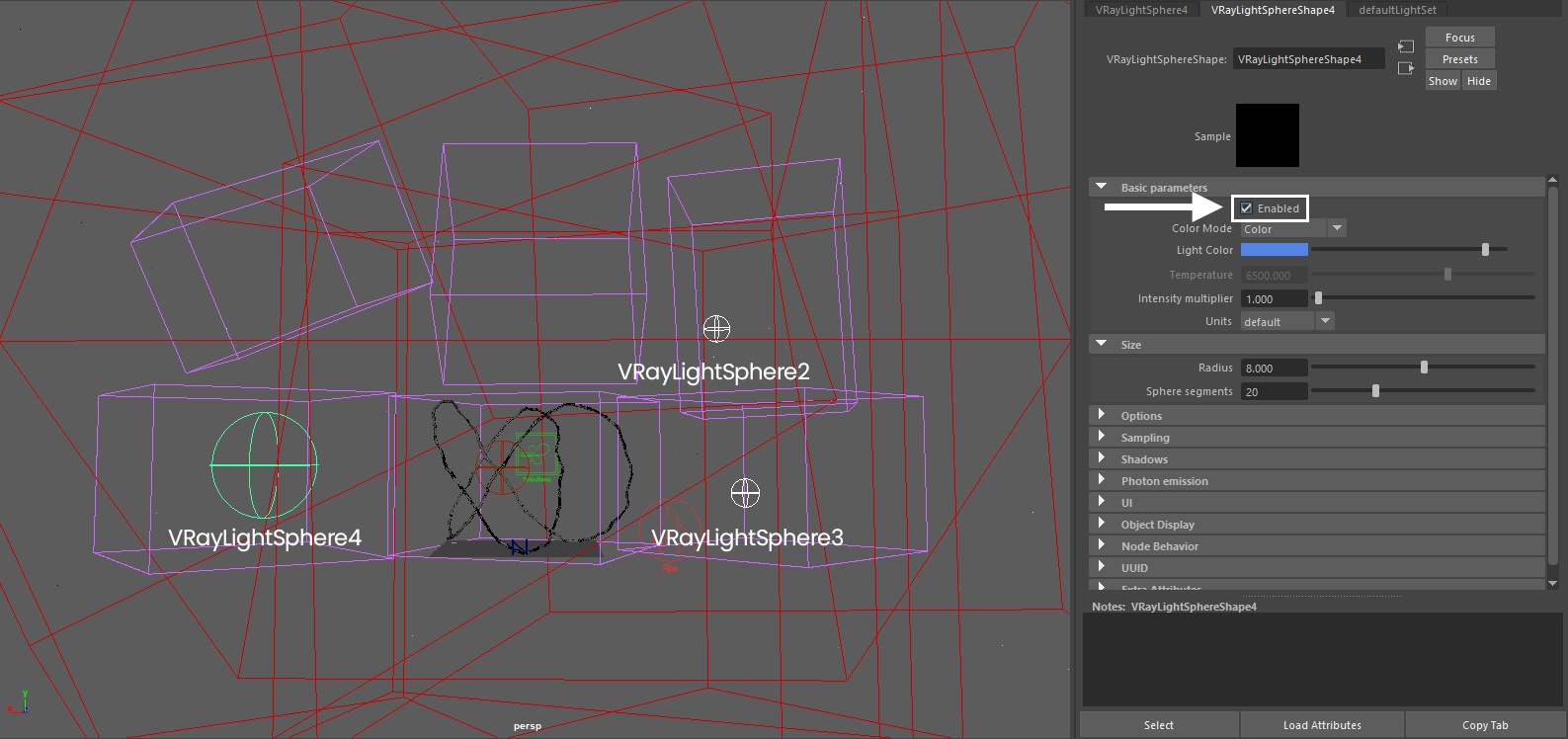1568x739 pixels.
Task: Click the persp camera label in viewport
Action: tap(528, 726)
